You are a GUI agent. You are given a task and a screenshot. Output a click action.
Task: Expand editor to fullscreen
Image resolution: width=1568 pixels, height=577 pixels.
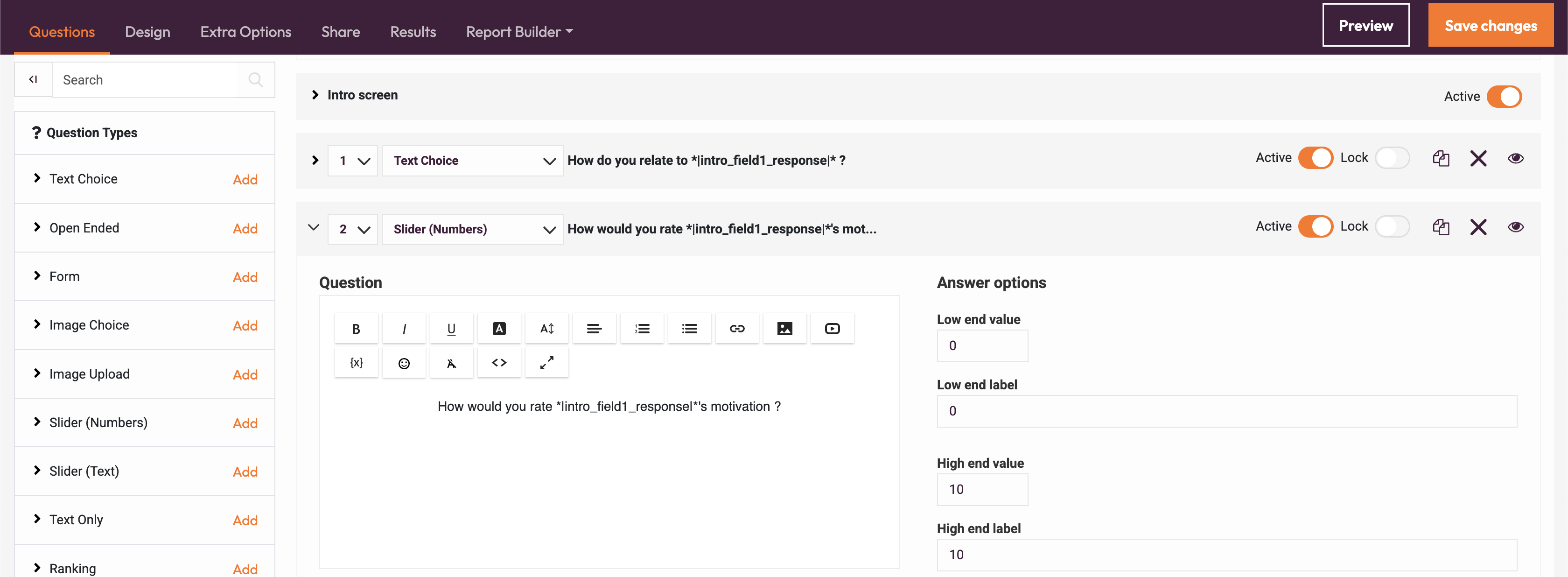[x=546, y=363]
